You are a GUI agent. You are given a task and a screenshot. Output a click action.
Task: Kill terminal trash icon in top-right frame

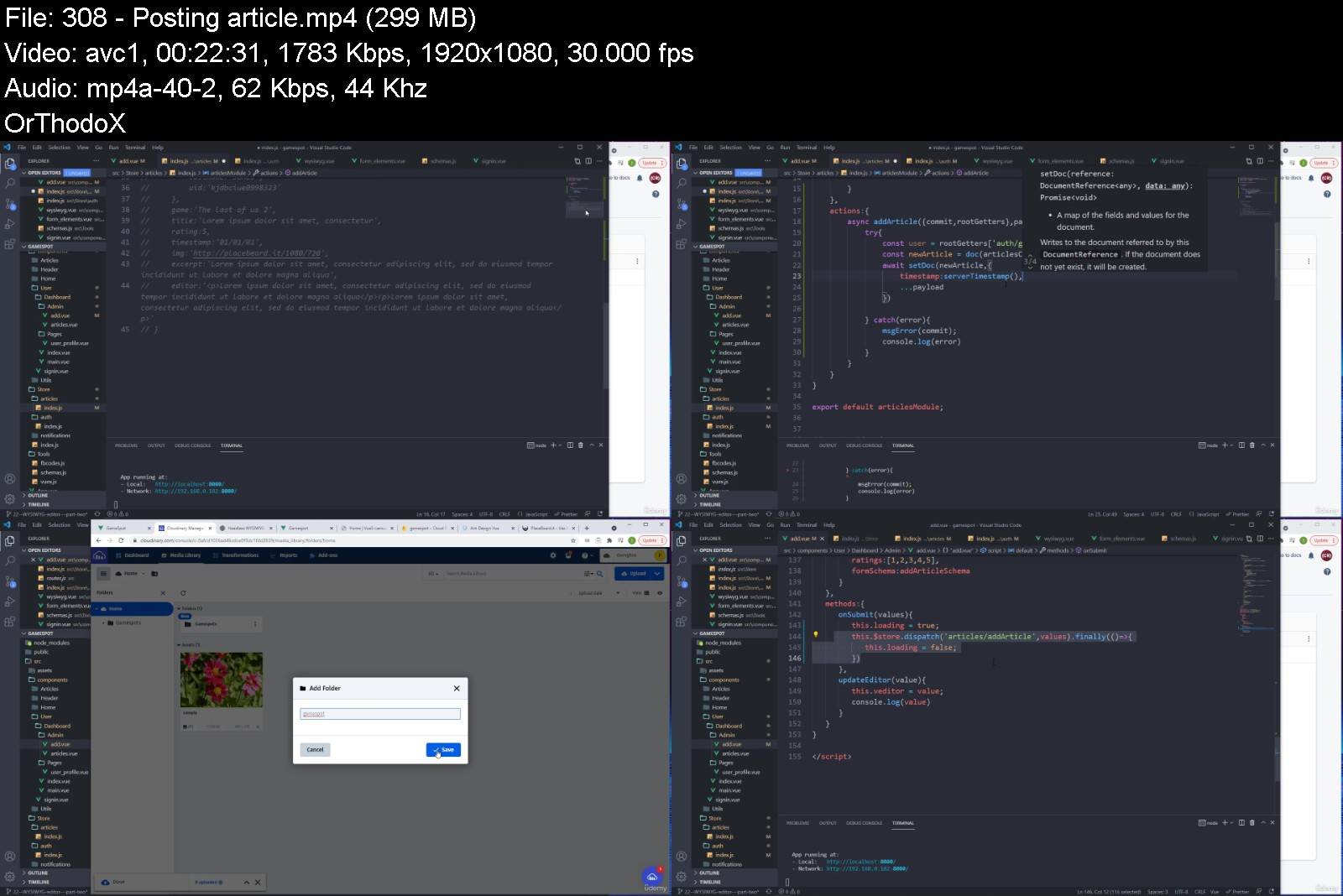[x=1252, y=445]
